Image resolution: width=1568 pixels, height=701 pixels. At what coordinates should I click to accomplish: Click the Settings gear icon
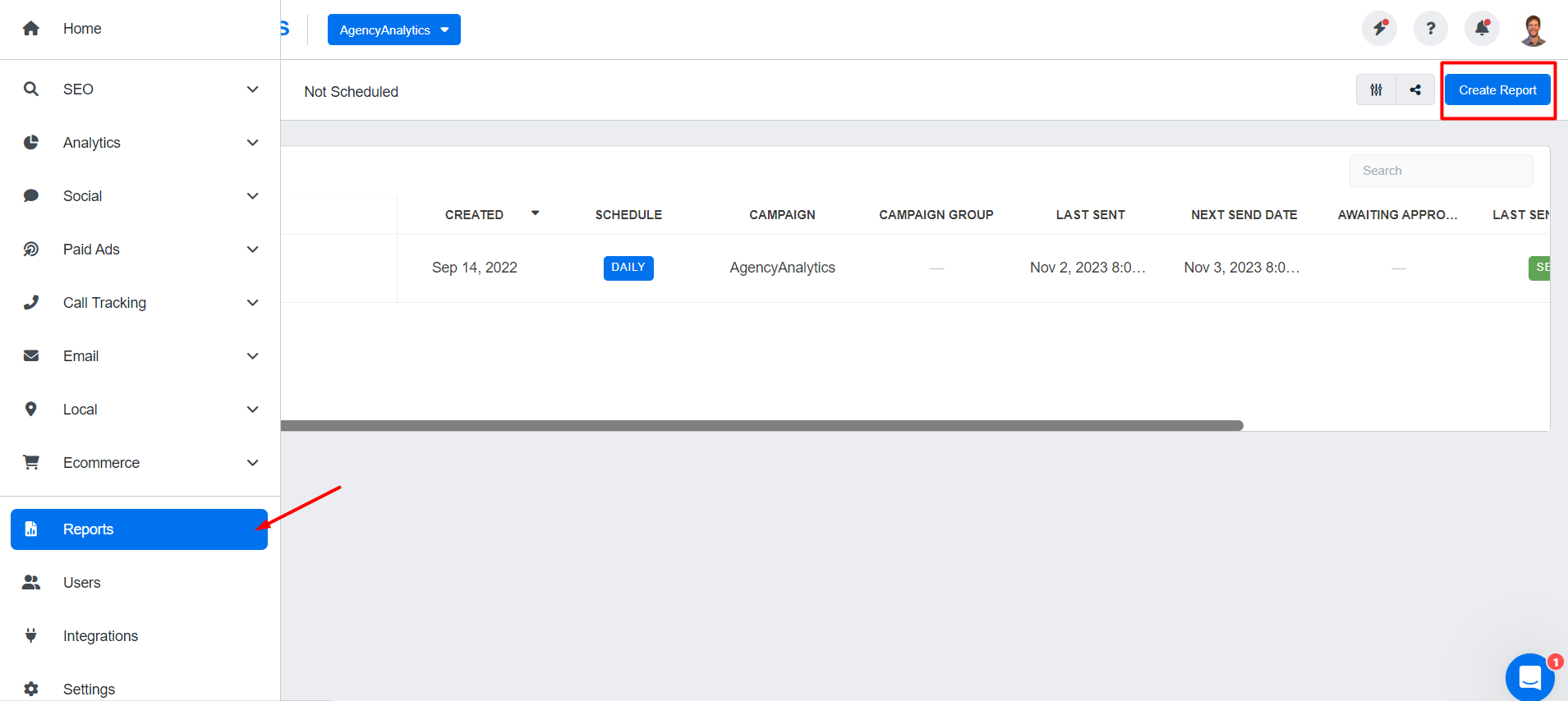pos(31,689)
